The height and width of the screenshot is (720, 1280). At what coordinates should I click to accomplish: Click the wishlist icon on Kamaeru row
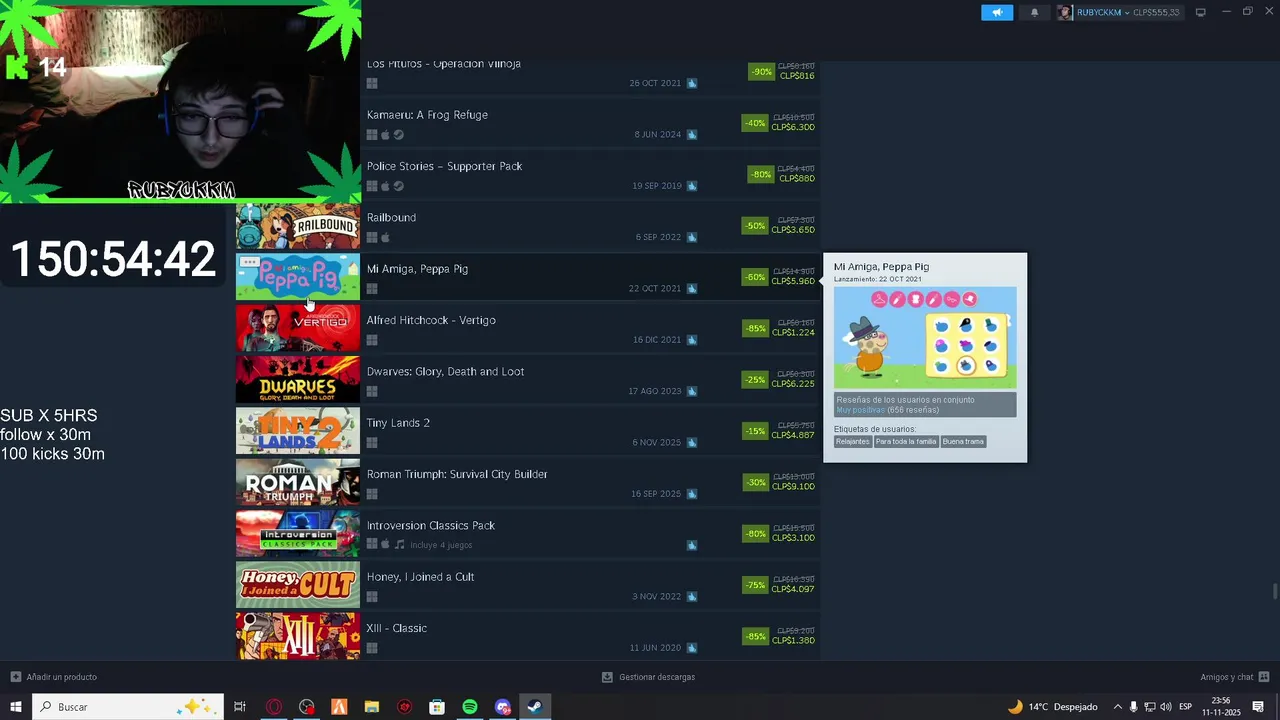point(692,134)
